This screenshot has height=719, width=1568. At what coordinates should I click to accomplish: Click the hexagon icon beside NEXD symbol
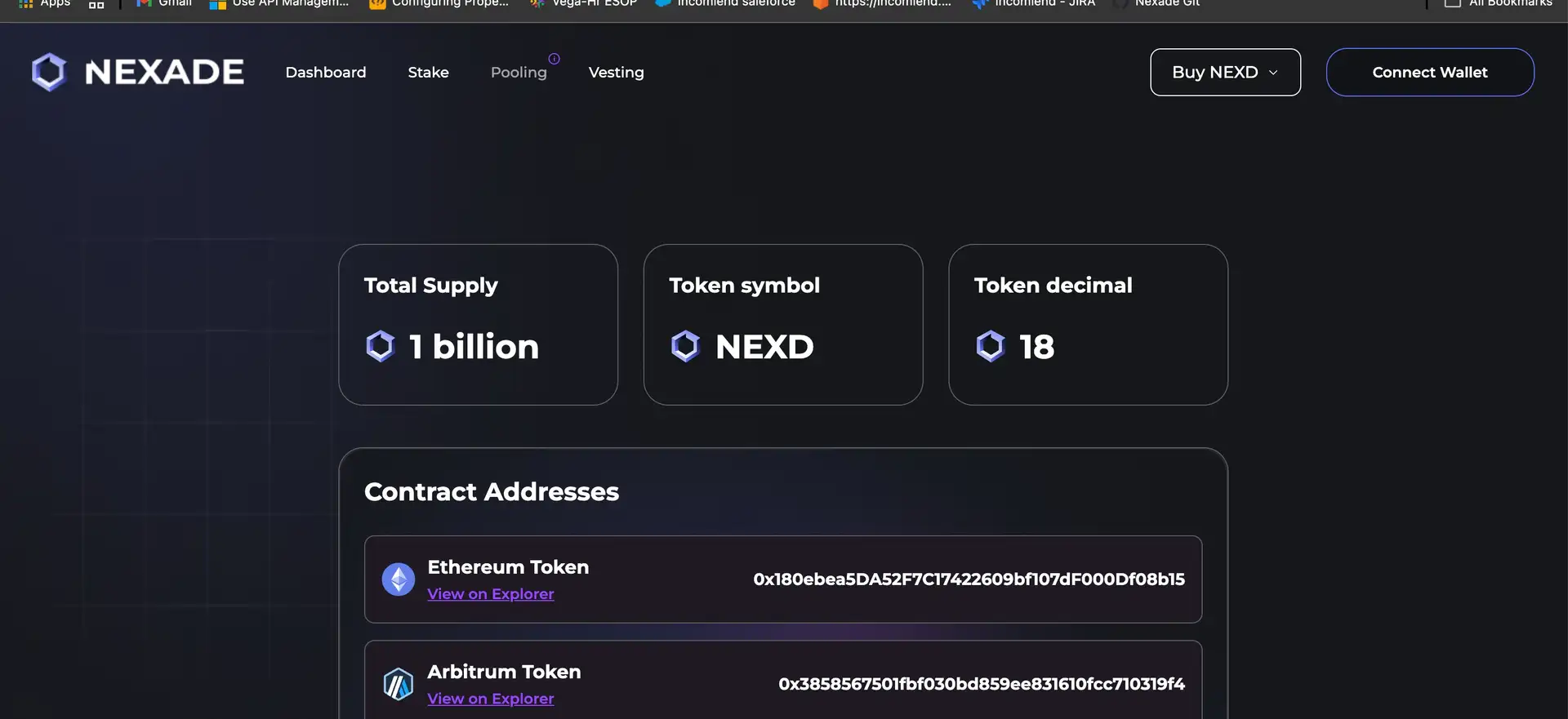pos(685,346)
